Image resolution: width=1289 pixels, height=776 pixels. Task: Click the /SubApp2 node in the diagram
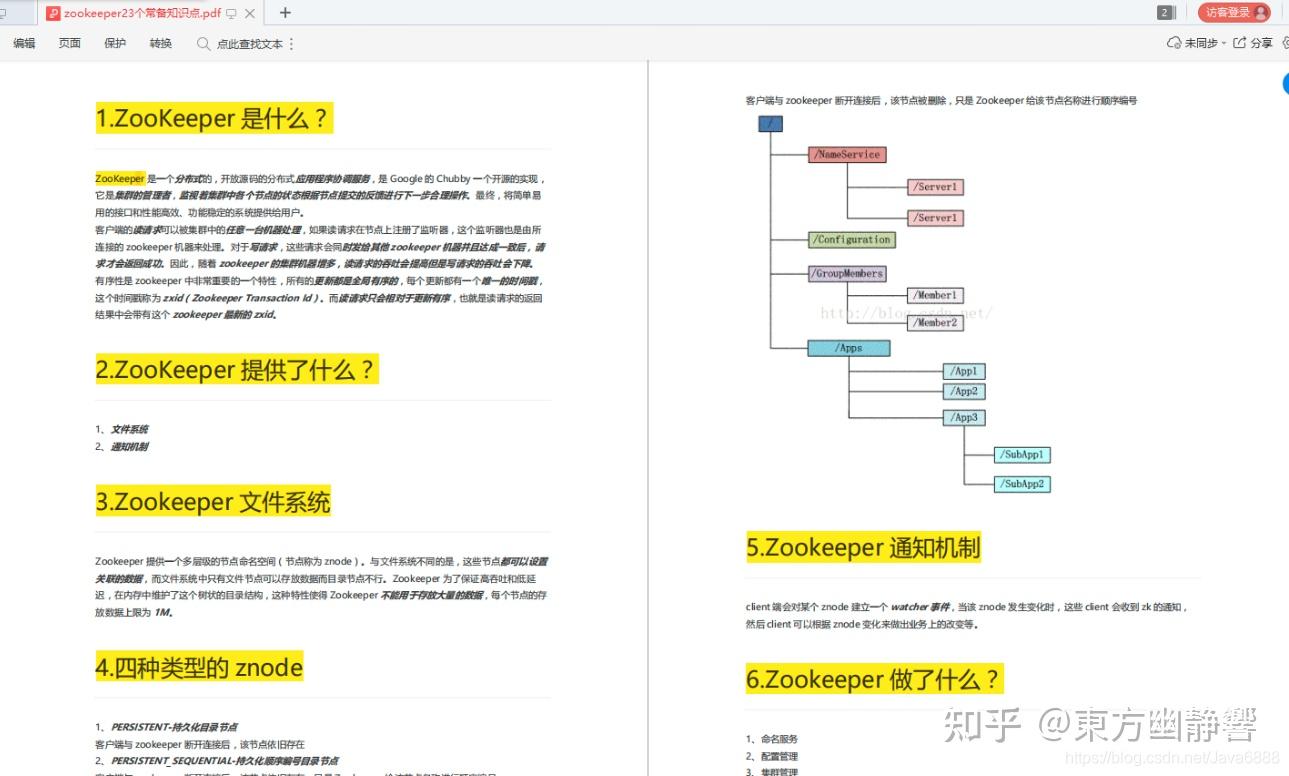point(1022,484)
